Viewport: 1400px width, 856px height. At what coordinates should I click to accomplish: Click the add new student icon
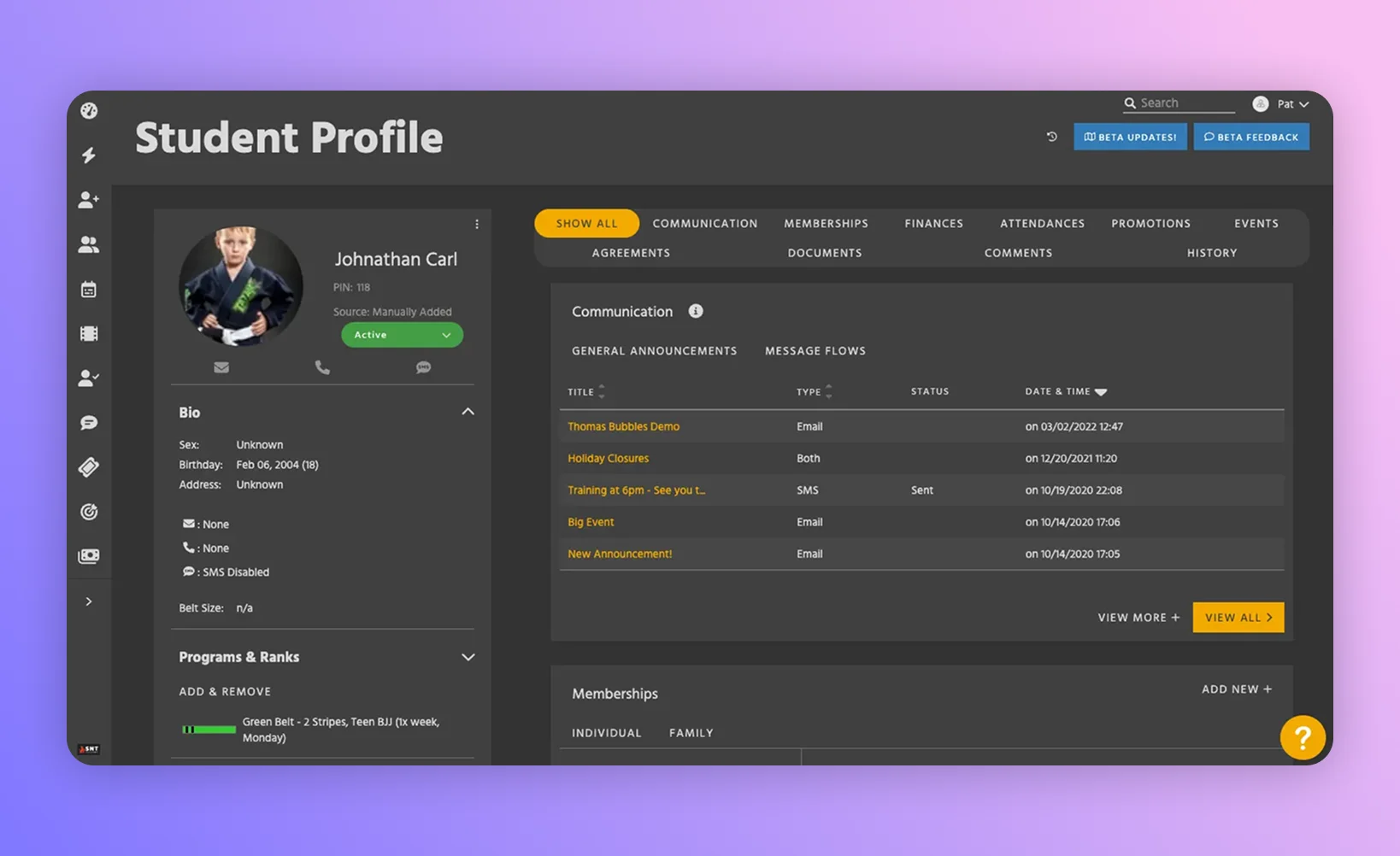point(88,199)
